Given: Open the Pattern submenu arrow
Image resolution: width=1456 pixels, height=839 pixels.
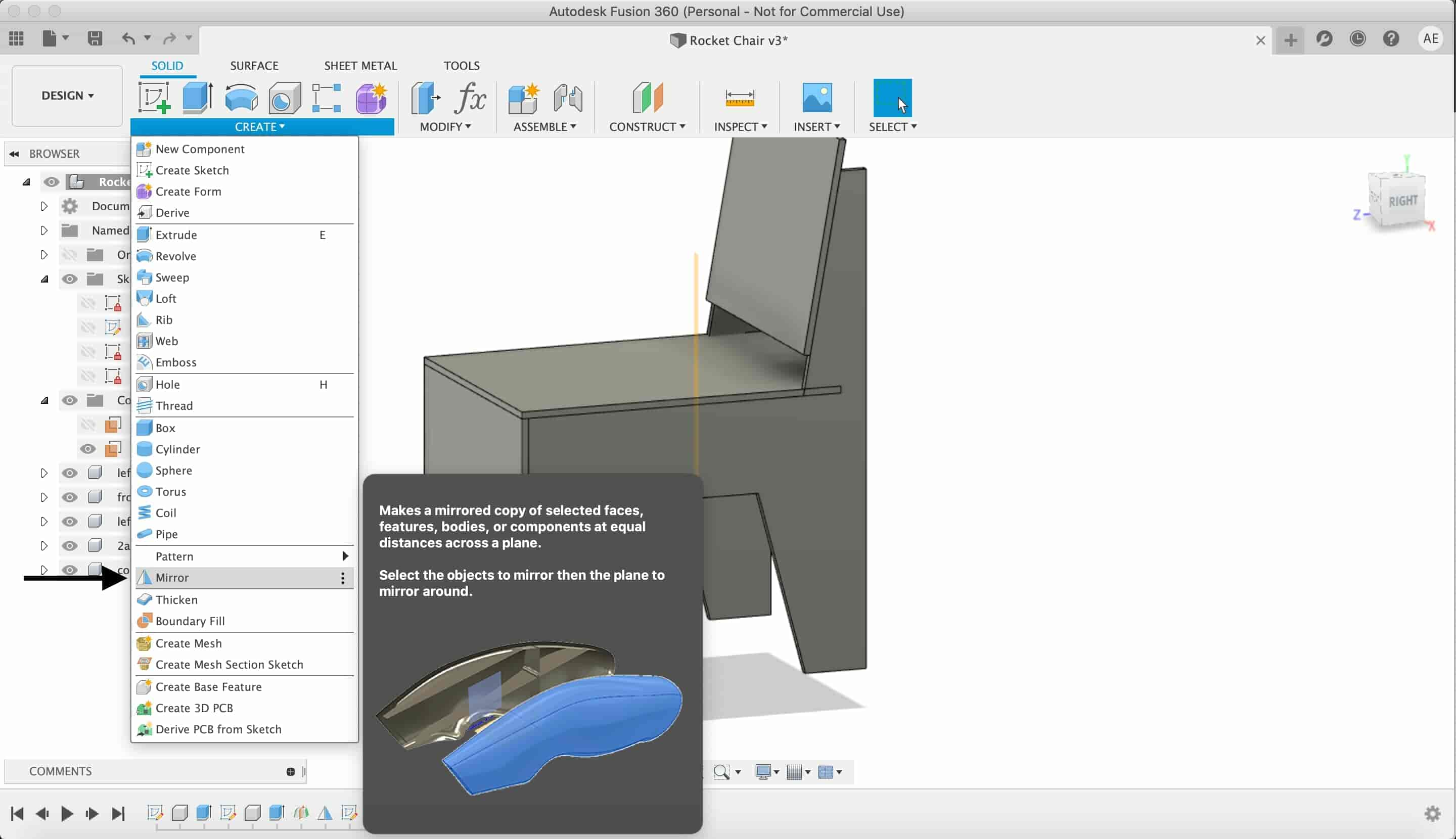Looking at the screenshot, I should pos(345,555).
